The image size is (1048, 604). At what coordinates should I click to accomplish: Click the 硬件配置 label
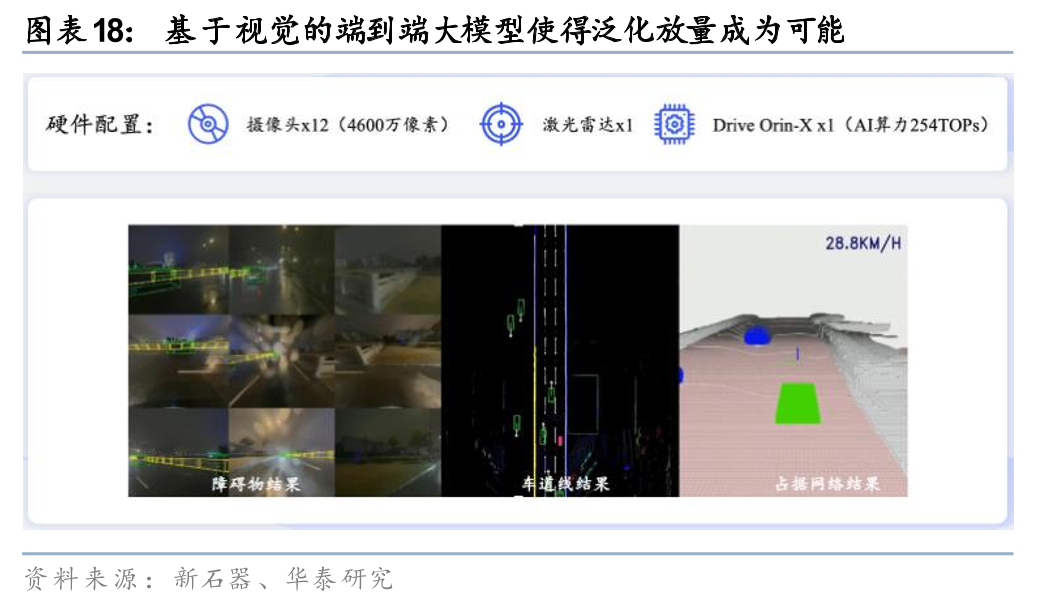100,126
